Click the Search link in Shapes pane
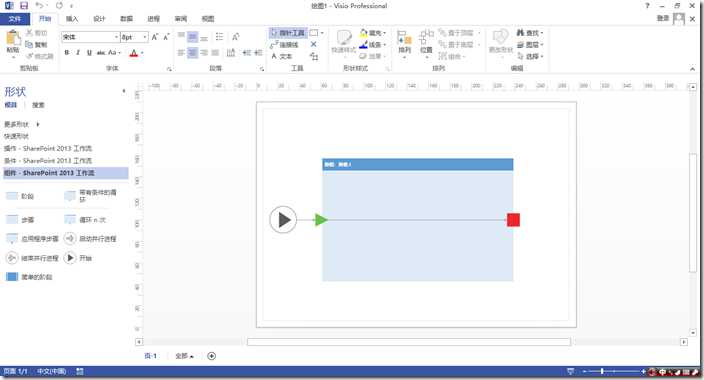The width and height of the screenshot is (704, 380). pyautogui.click(x=38, y=105)
